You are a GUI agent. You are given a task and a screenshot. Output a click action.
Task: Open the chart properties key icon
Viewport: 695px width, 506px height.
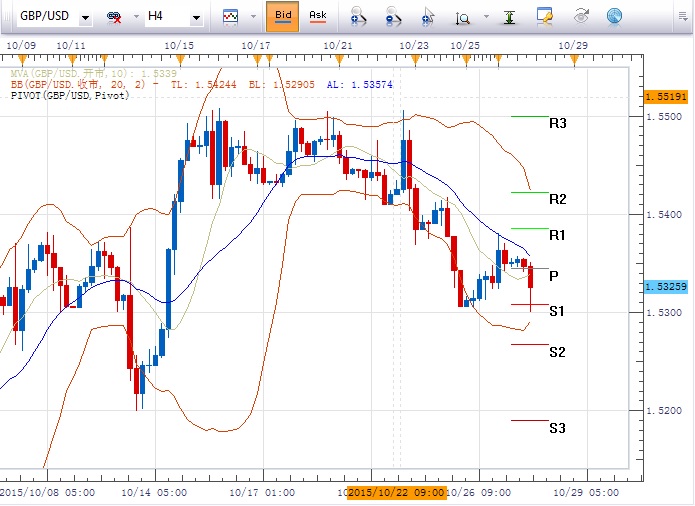[544, 16]
